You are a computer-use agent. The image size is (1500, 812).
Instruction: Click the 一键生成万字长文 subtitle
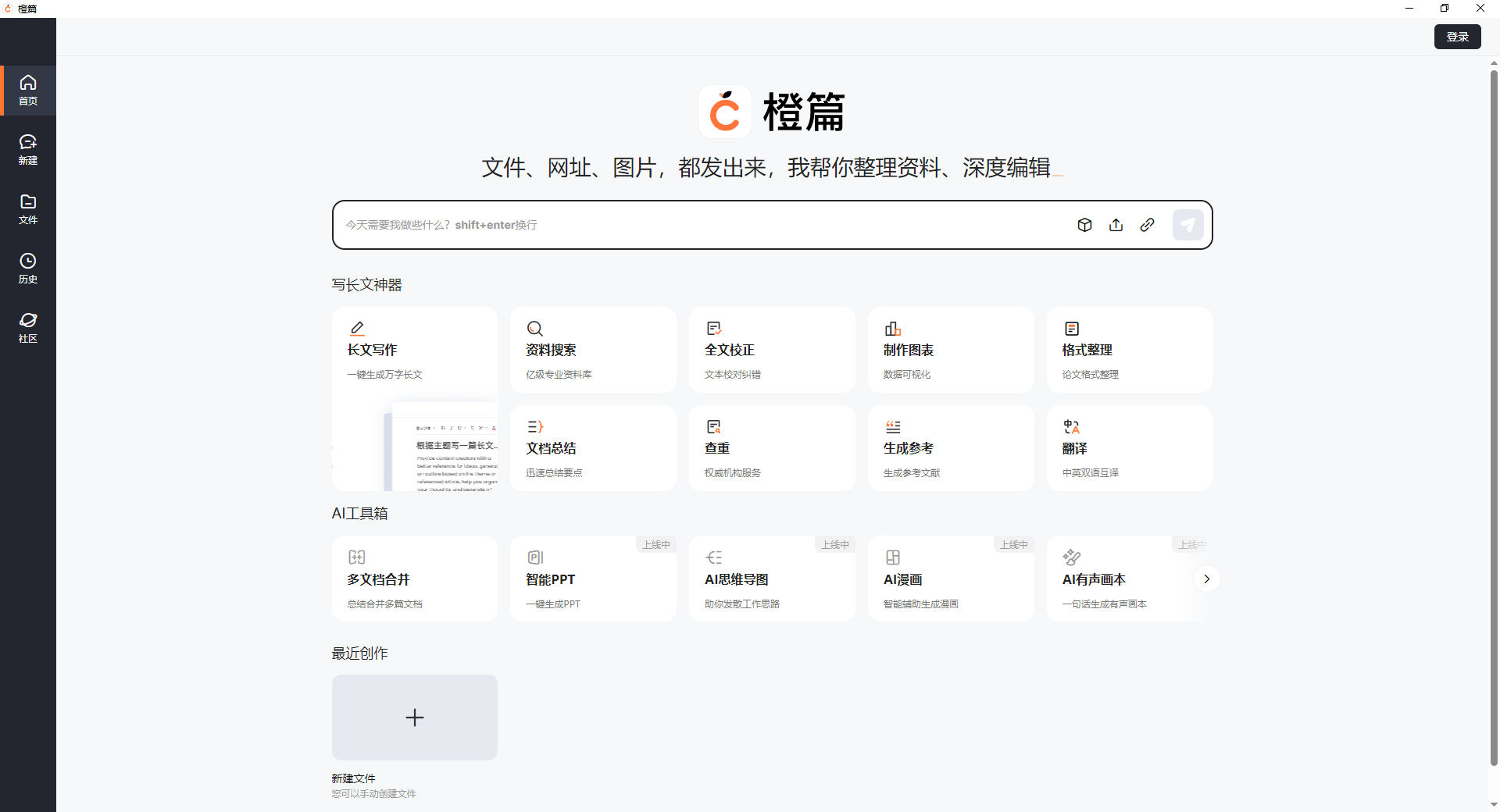385,375
